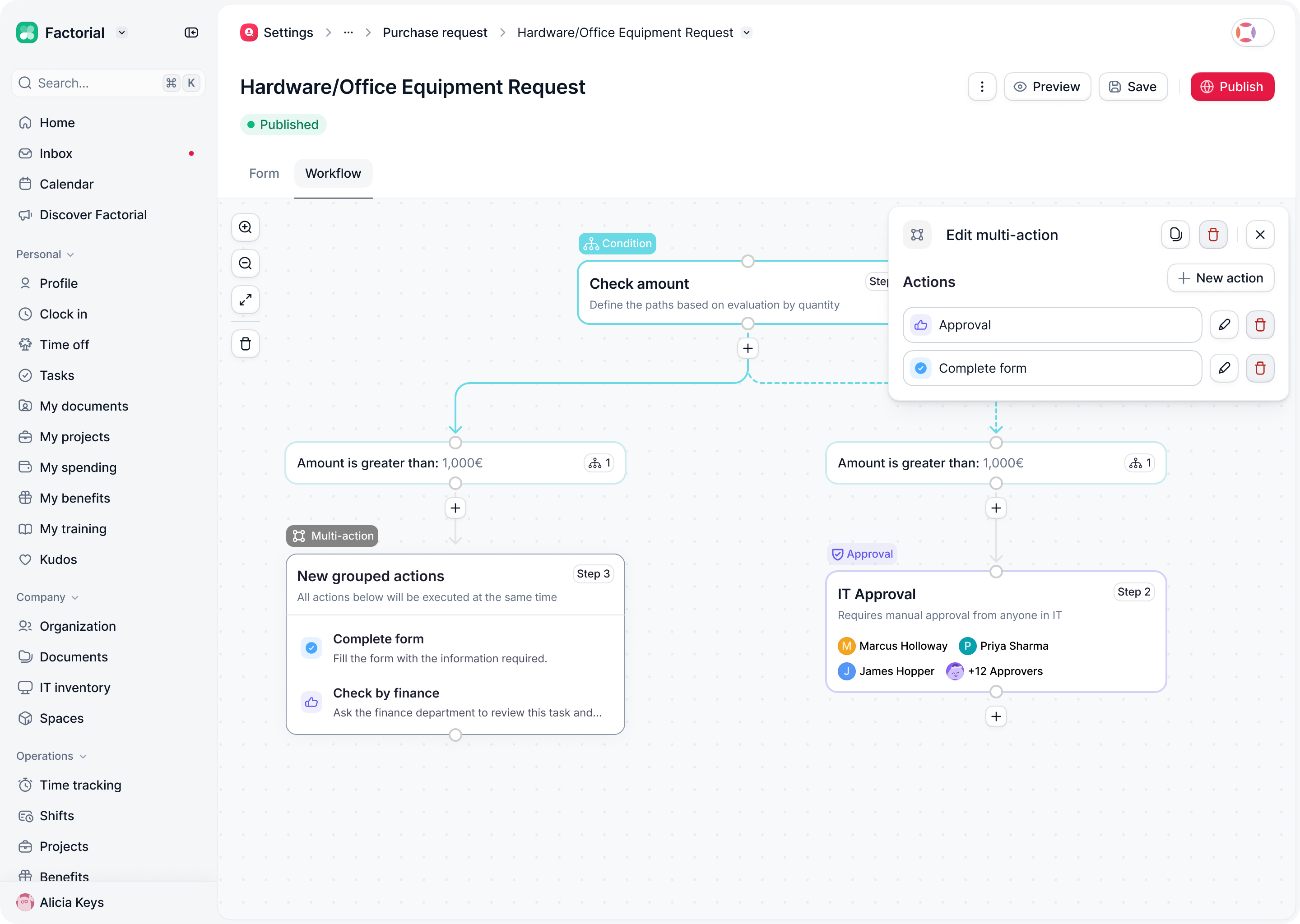Click the canvas zoom out icon

click(245, 263)
